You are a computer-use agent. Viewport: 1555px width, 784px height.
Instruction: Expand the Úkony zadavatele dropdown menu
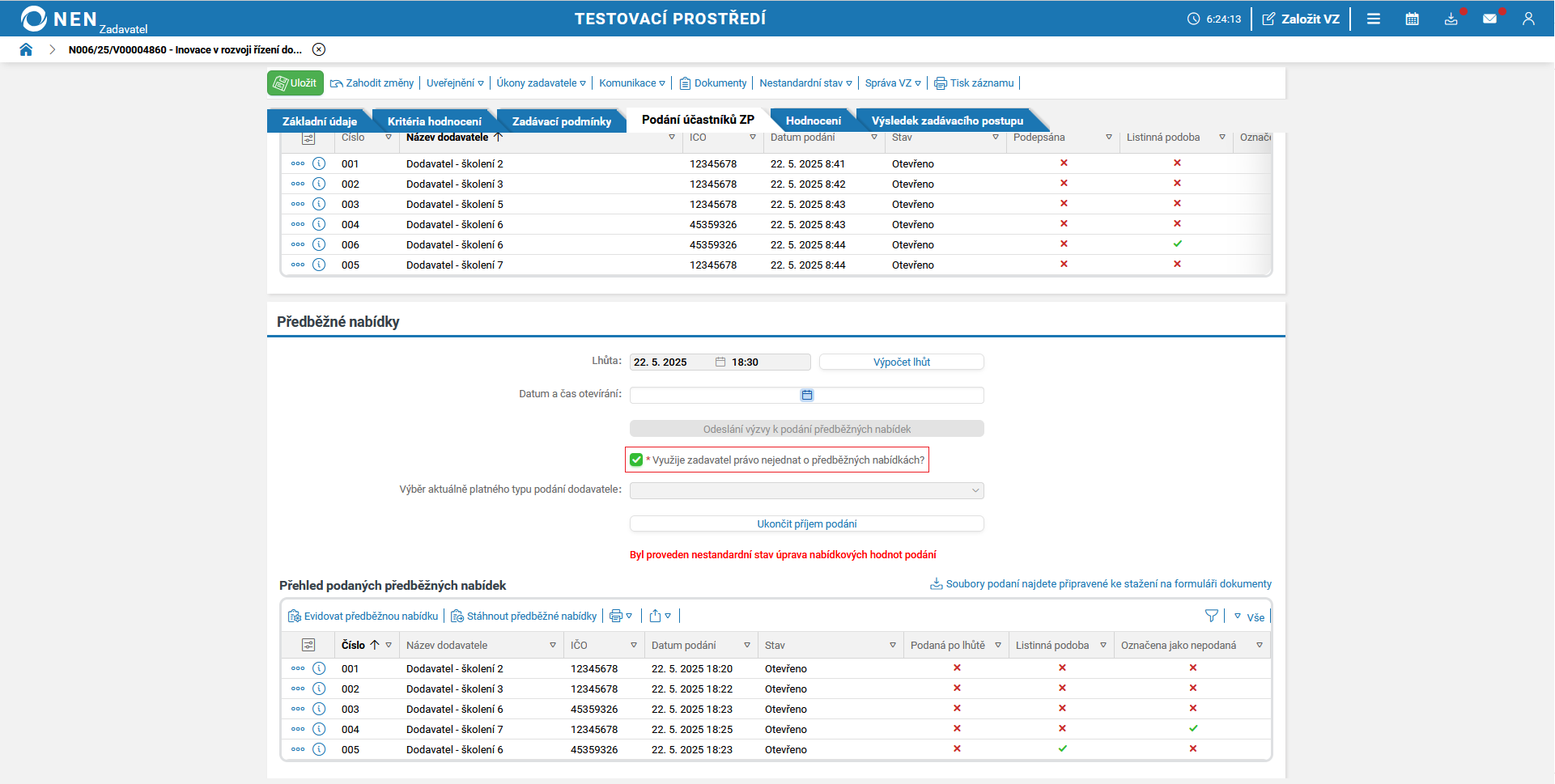point(541,83)
